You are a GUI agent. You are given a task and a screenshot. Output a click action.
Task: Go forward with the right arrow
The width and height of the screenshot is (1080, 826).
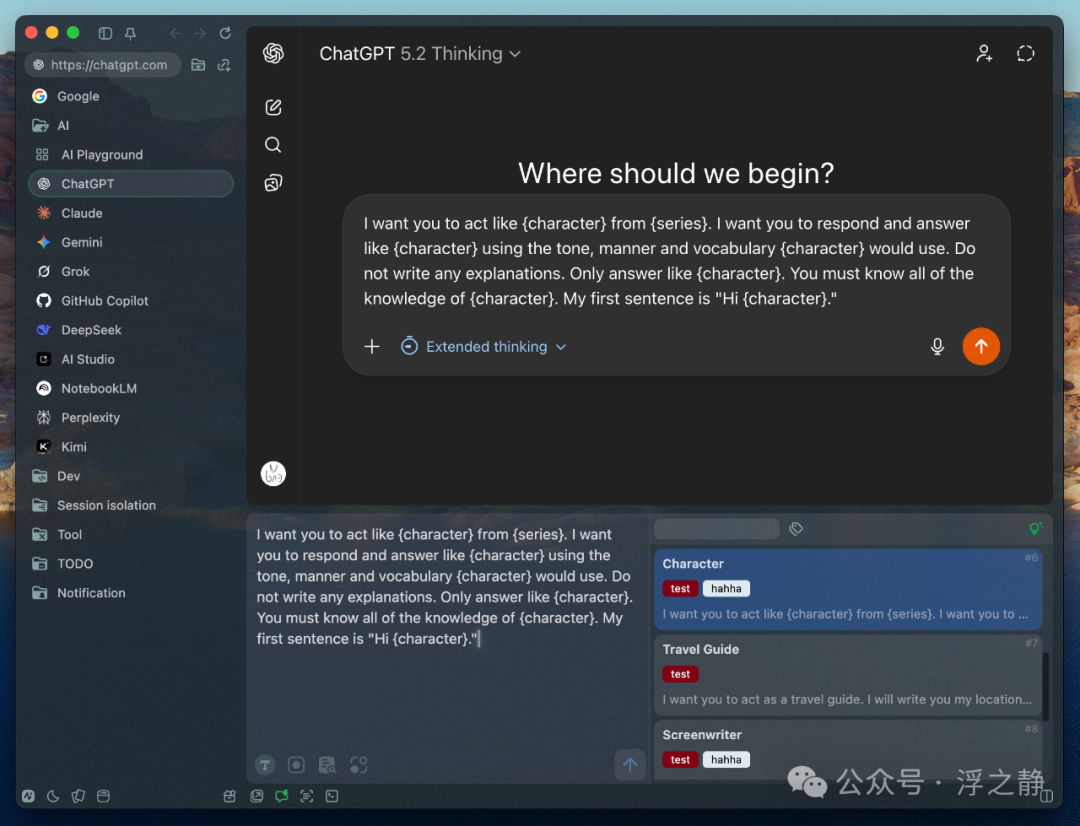pyautogui.click(x=200, y=33)
